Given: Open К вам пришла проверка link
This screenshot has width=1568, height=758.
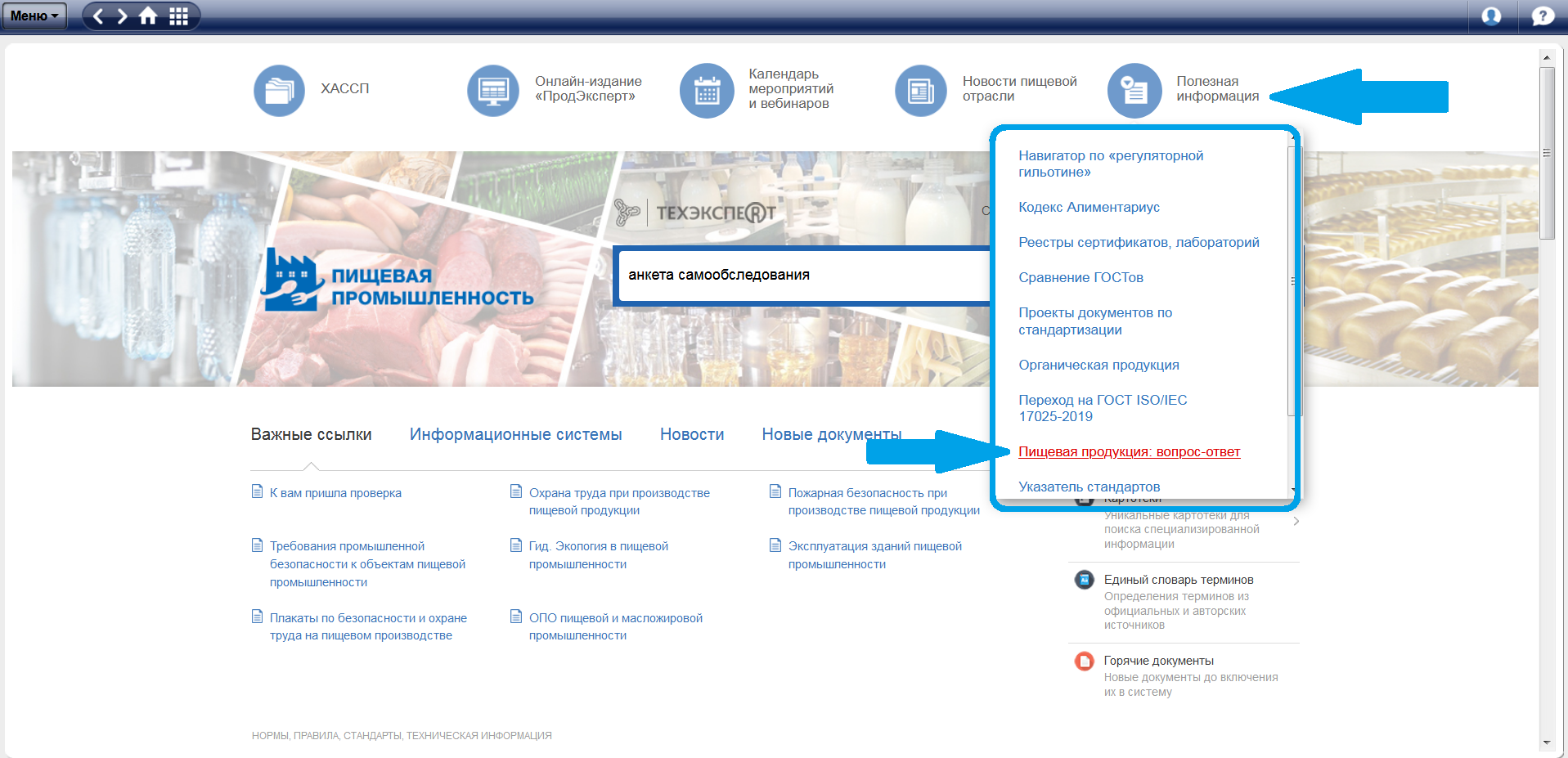Looking at the screenshot, I should tap(335, 493).
